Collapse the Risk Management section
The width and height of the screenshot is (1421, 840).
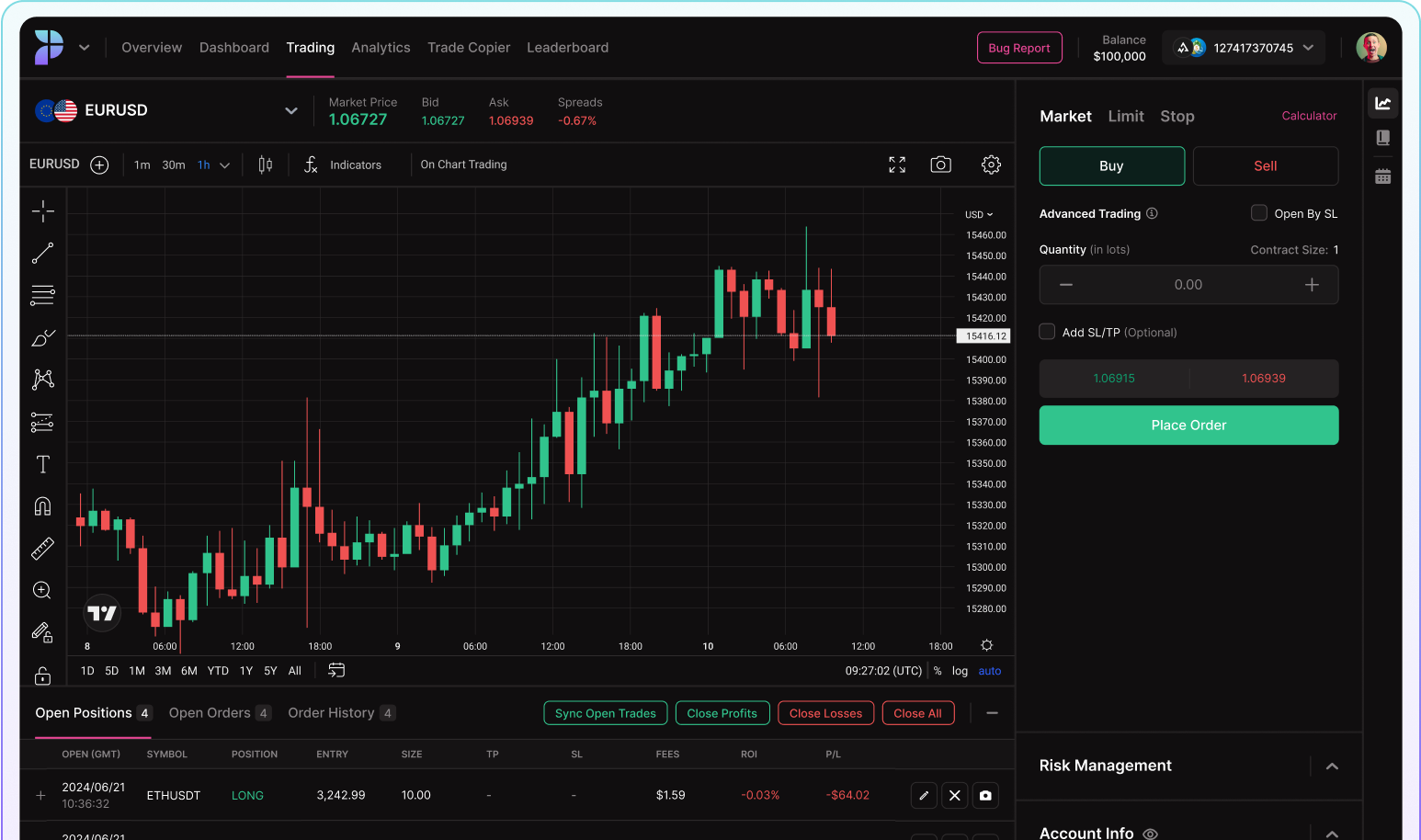1332,766
